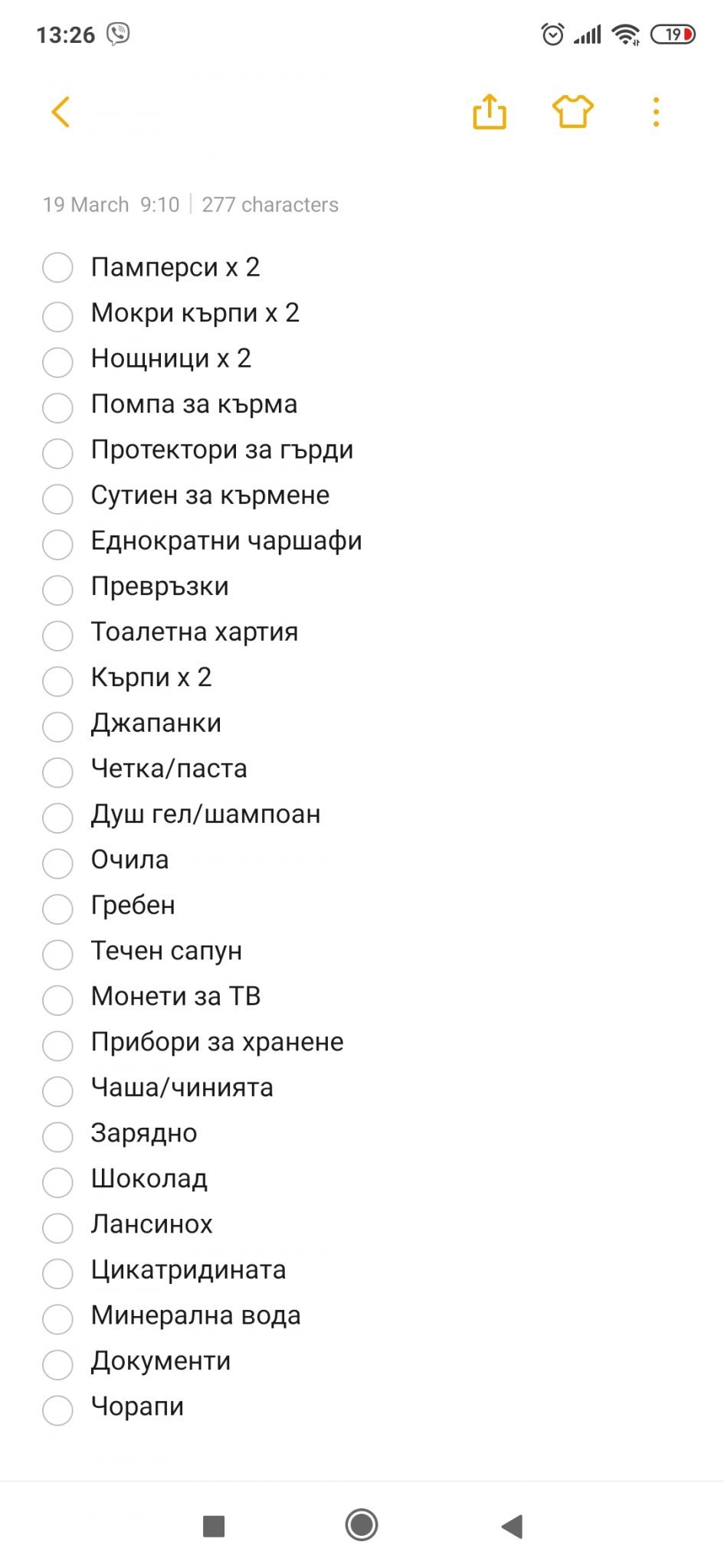Check the Монети за ТВ item
This screenshot has height=1568, width=724.
[x=57, y=1000]
